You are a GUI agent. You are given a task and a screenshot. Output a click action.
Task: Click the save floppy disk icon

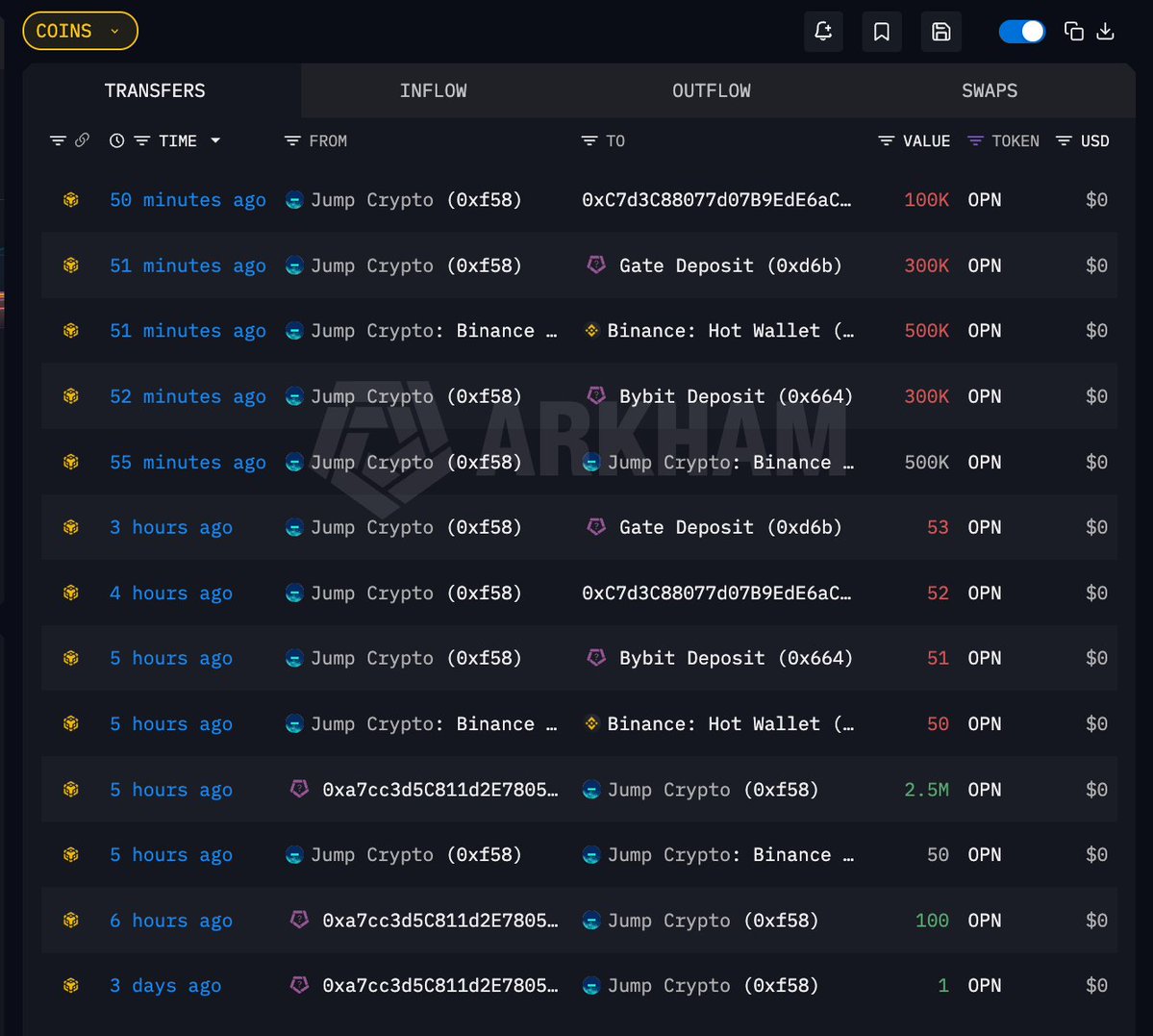pos(940,32)
